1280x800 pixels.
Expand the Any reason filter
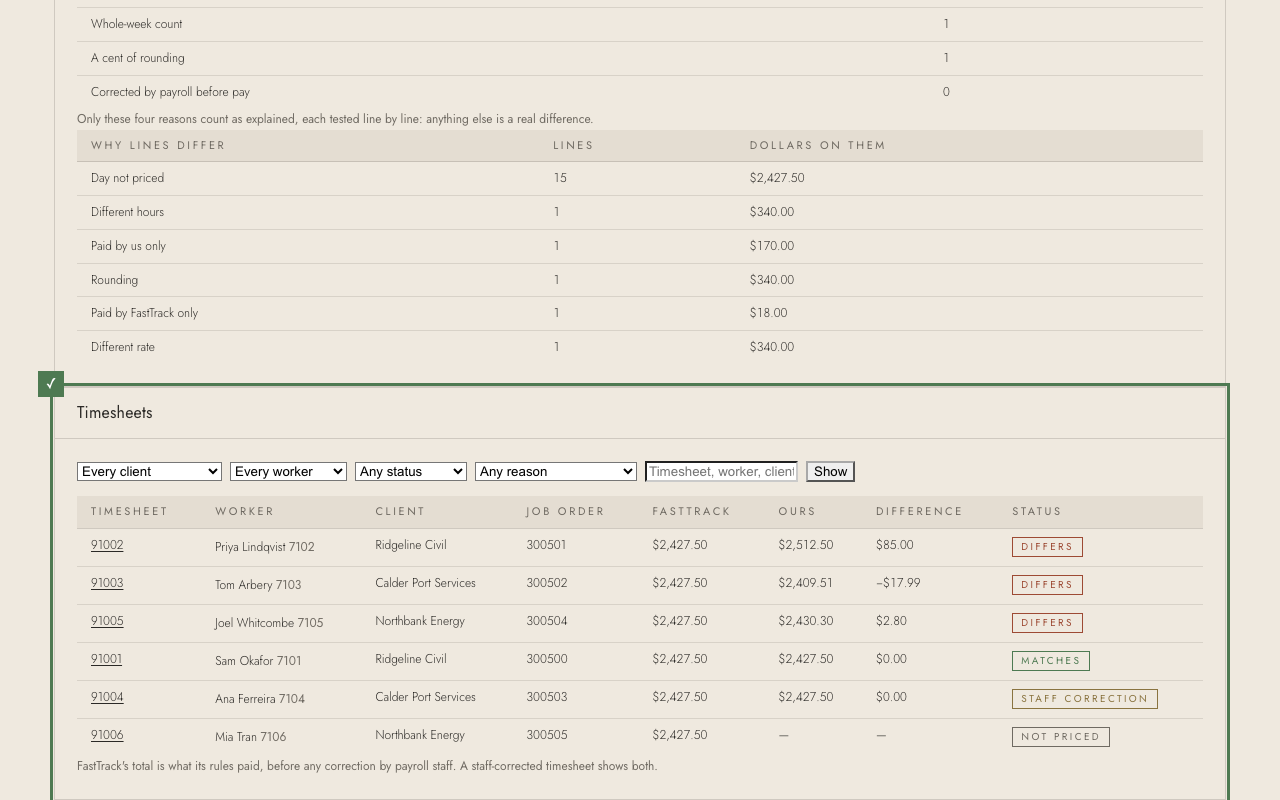(x=556, y=471)
